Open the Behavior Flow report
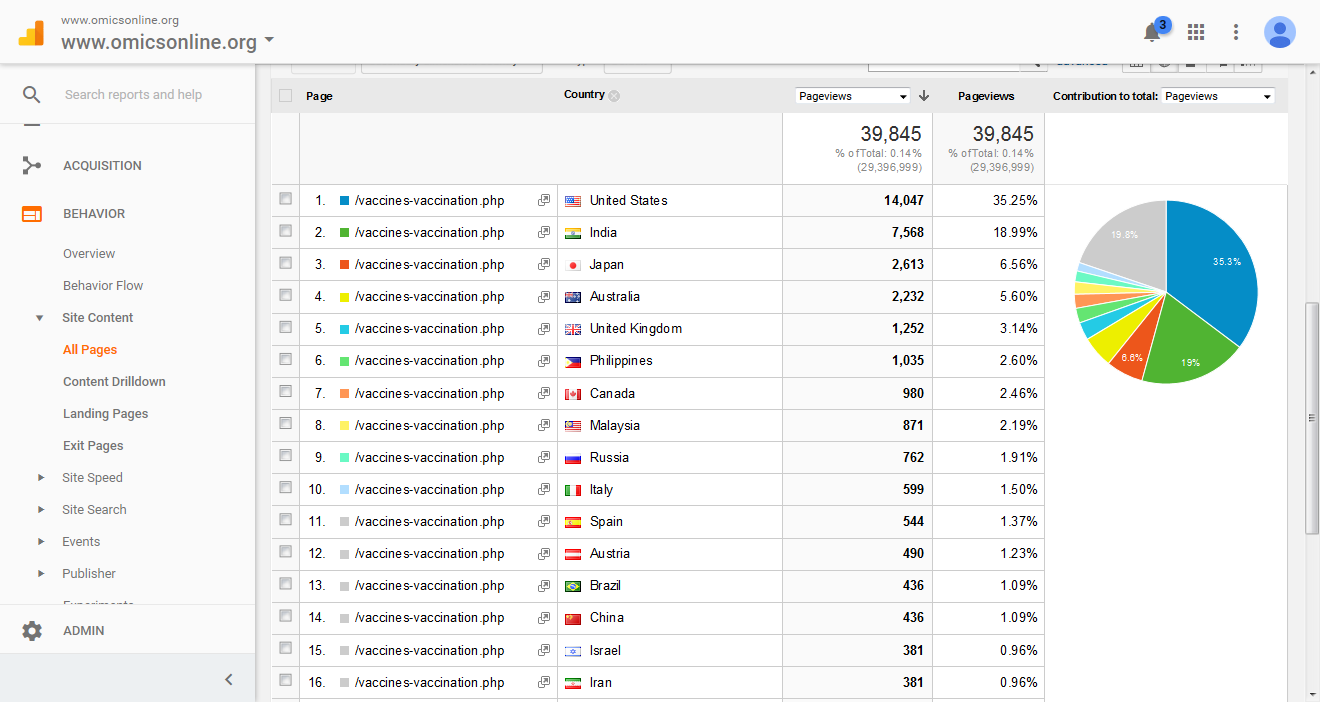Viewport: 1320px width, 702px height. (x=103, y=286)
